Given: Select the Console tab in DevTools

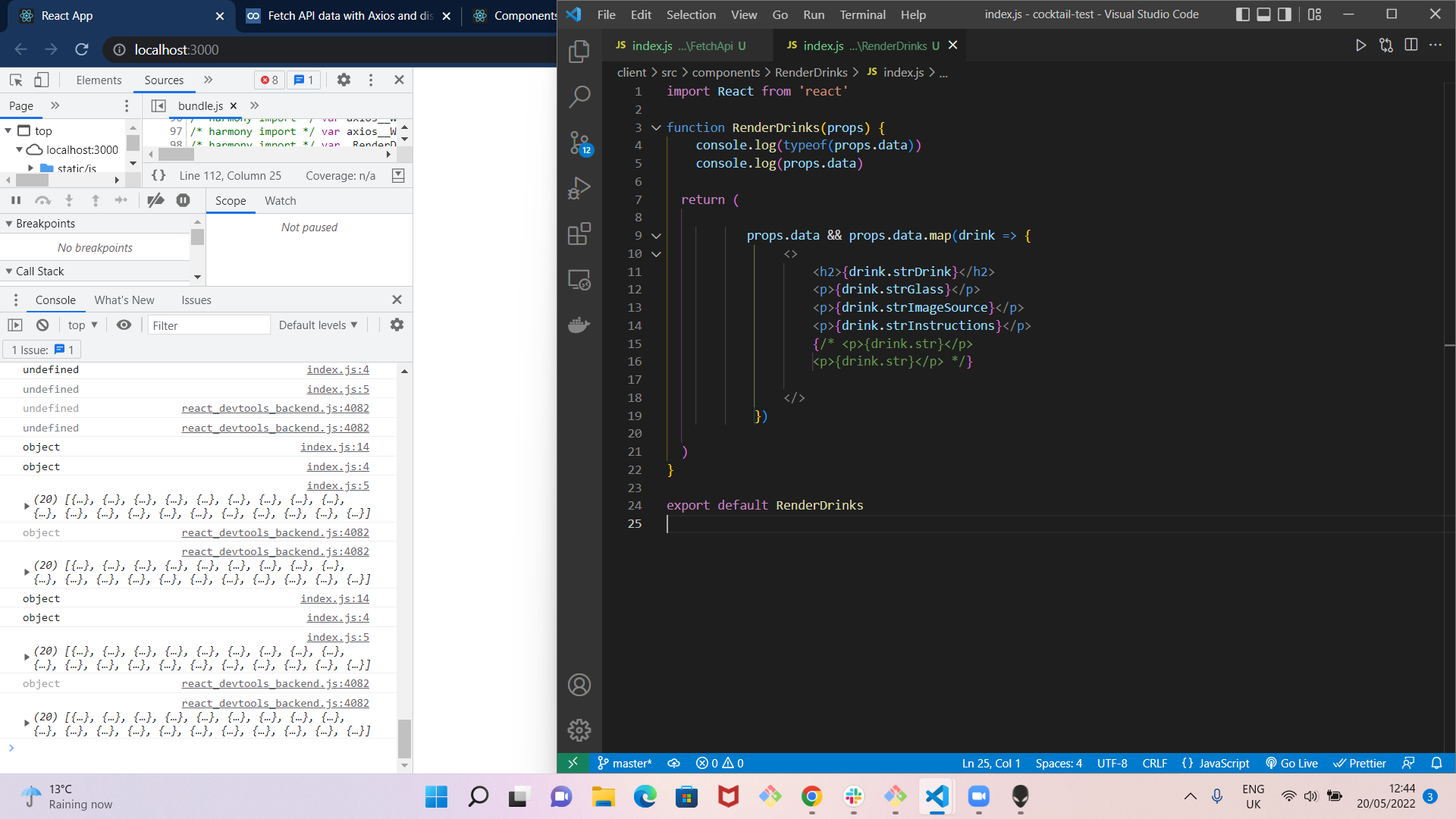Looking at the screenshot, I should (x=54, y=300).
